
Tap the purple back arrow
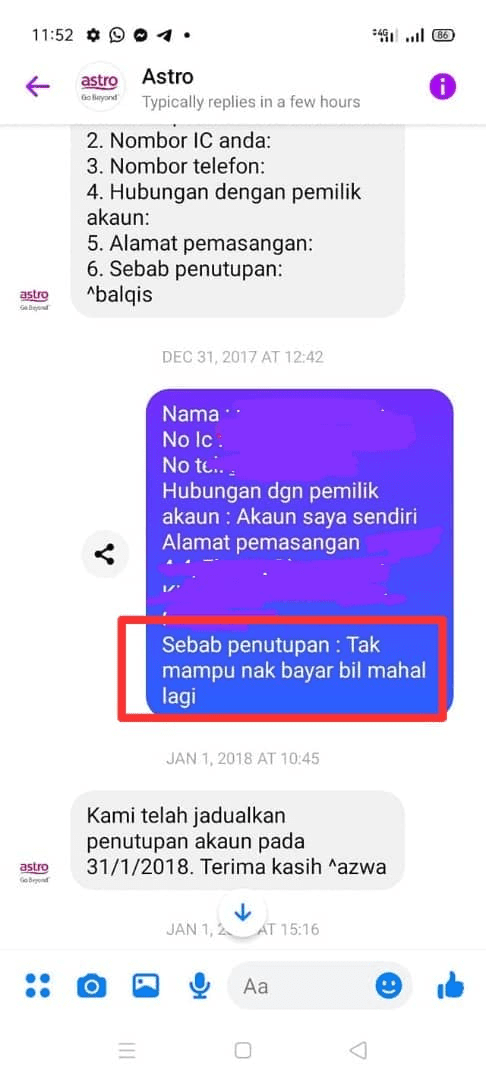tap(37, 86)
